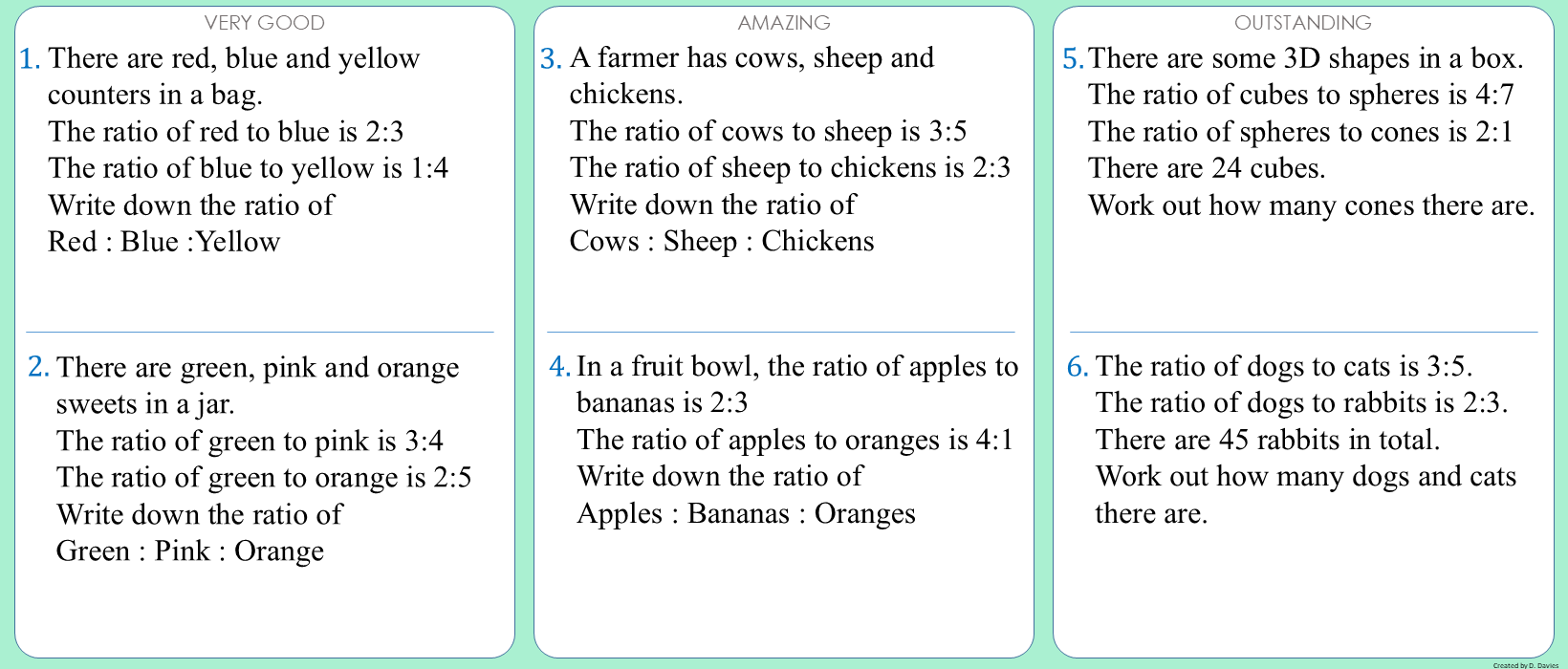Click question number 2
This screenshot has height=669, width=1568.
pyautogui.click(x=38, y=368)
